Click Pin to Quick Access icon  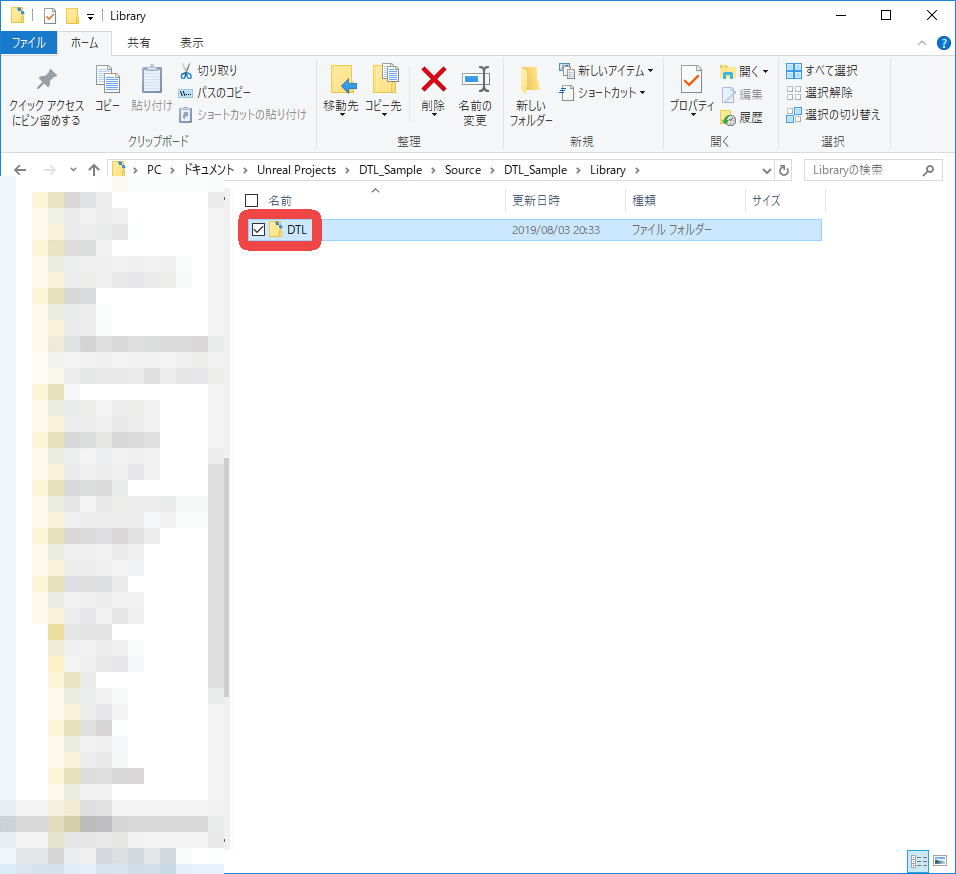[x=46, y=80]
